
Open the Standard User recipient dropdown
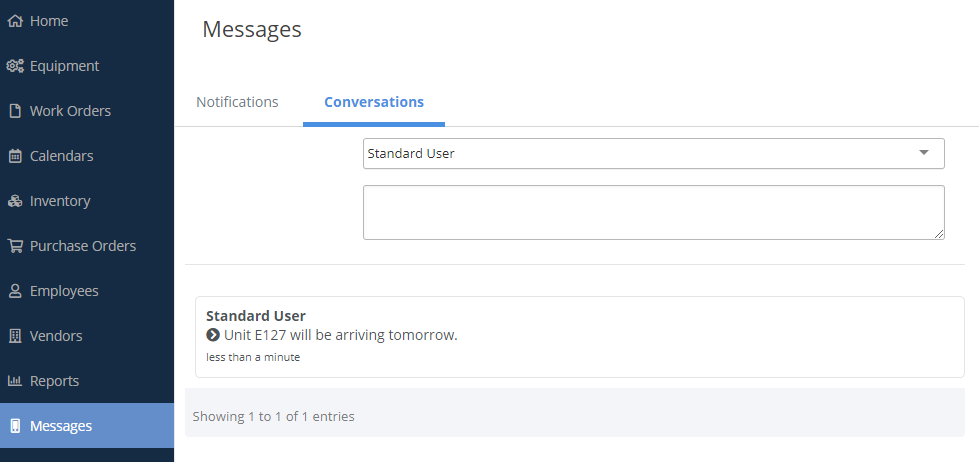pos(654,154)
